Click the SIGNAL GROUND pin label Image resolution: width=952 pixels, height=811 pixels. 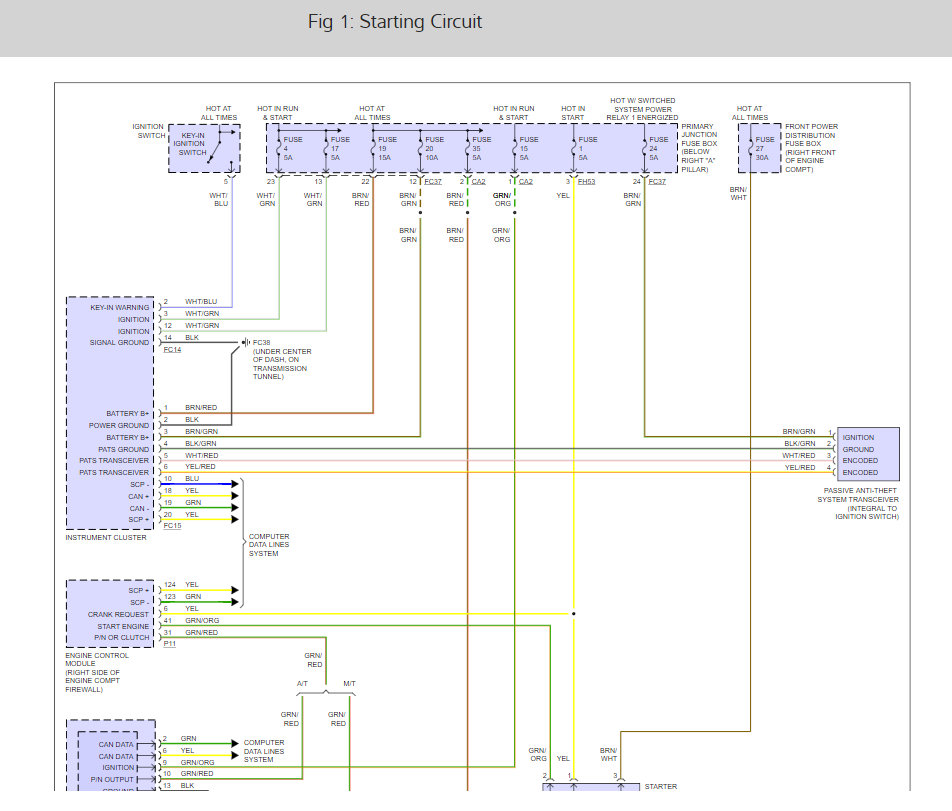[119, 342]
